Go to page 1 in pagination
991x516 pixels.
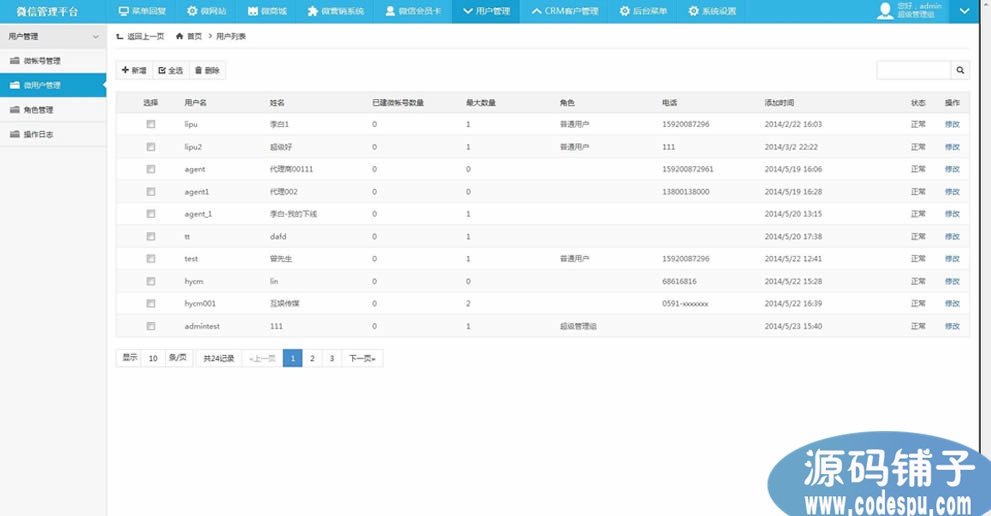pyautogui.click(x=293, y=358)
